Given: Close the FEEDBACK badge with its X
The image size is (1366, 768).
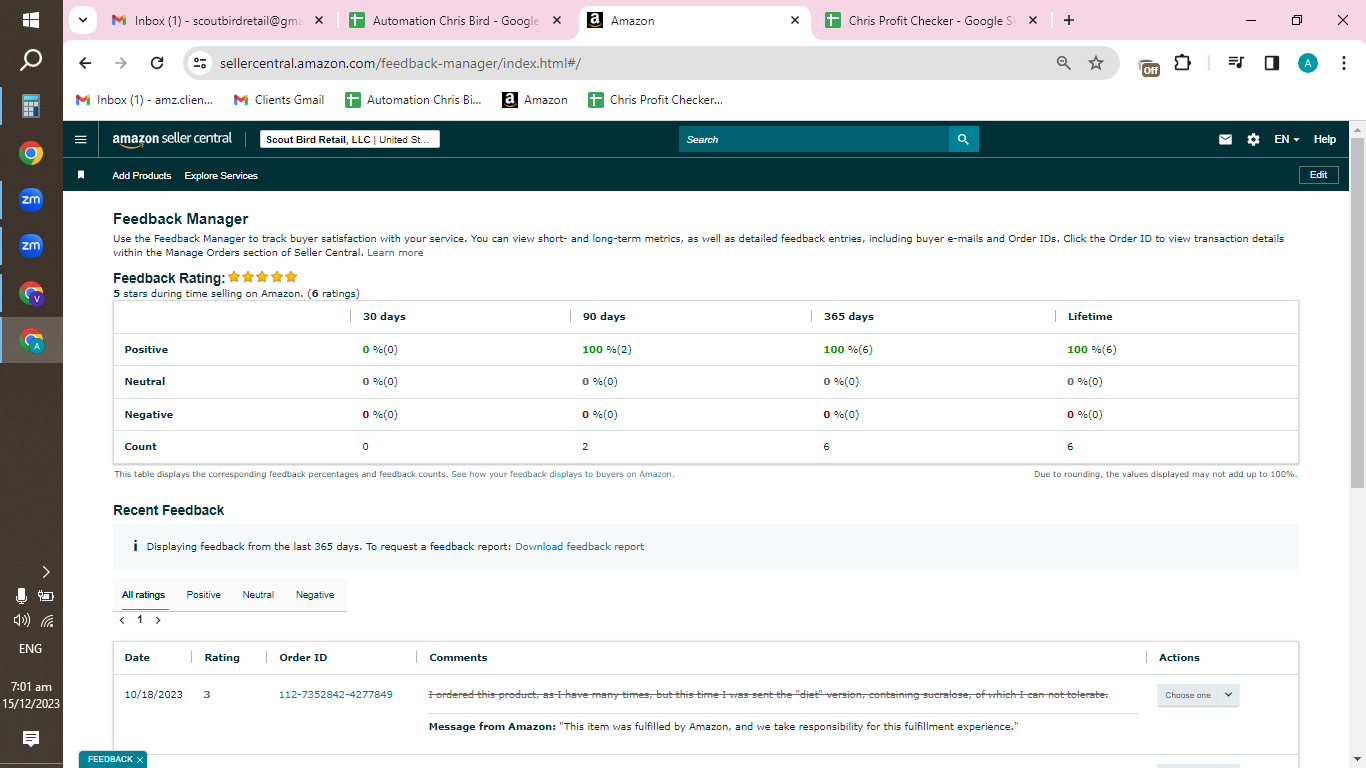Looking at the screenshot, I should point(140,760).
